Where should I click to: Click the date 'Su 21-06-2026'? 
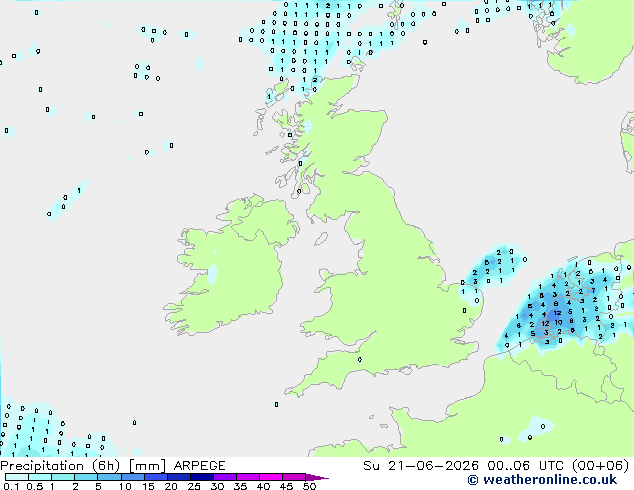pyautogui.click(x=421, y=466)
